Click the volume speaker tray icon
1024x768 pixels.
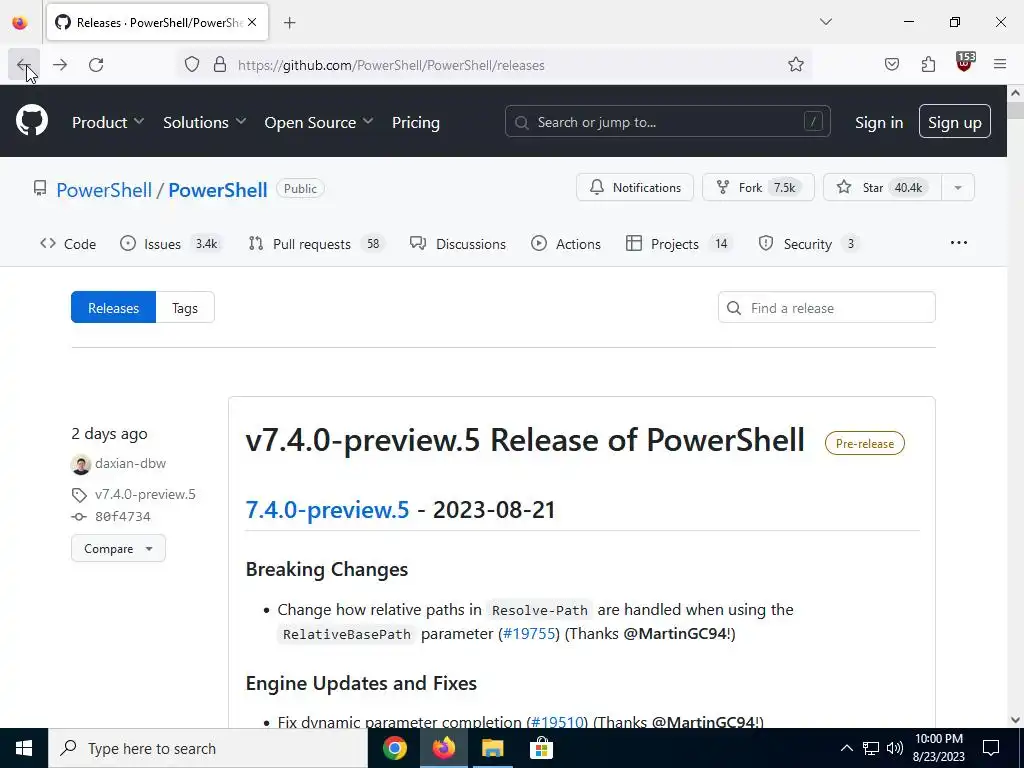[895, 748]
